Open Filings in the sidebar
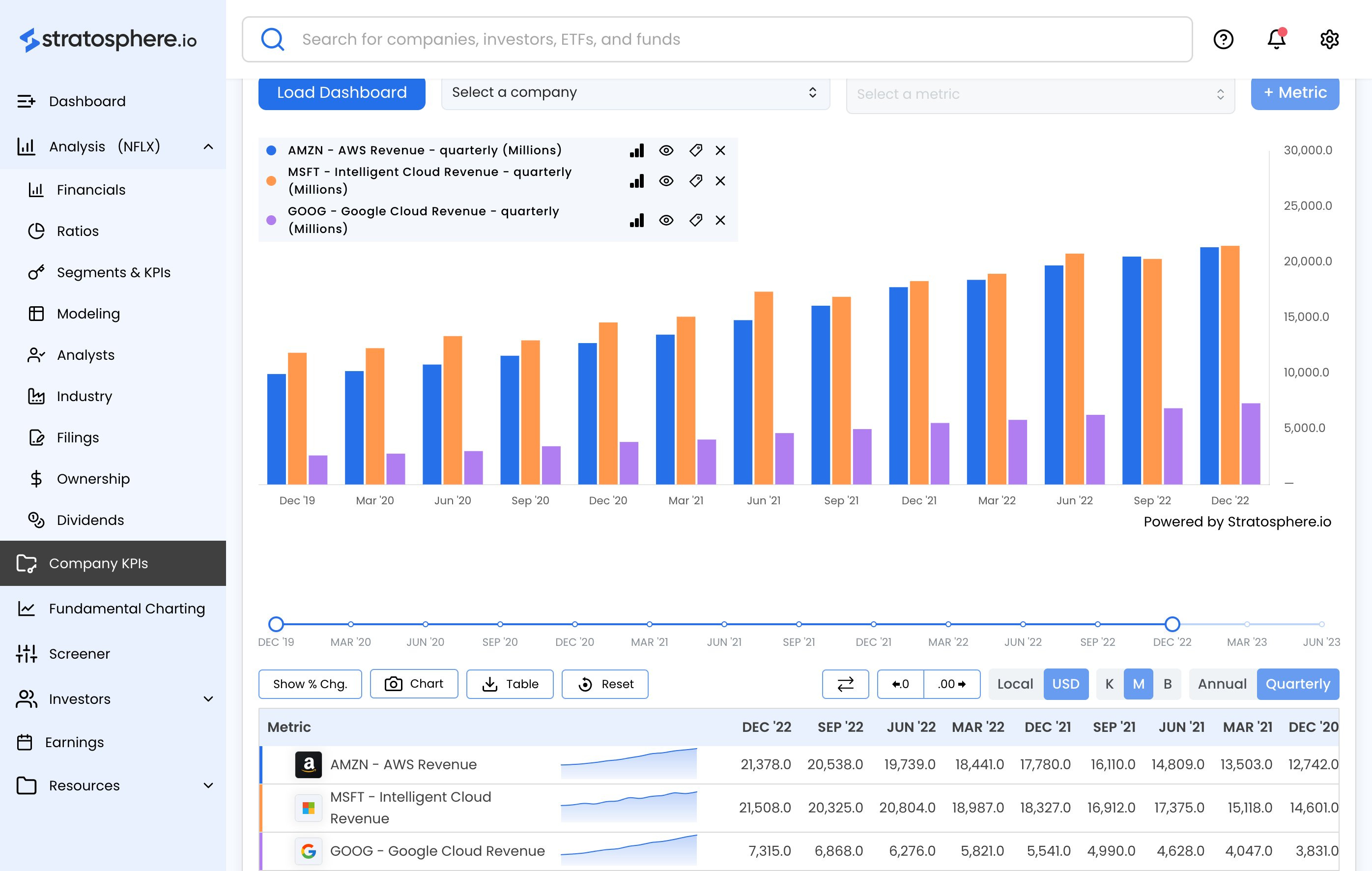 [113, 438]
